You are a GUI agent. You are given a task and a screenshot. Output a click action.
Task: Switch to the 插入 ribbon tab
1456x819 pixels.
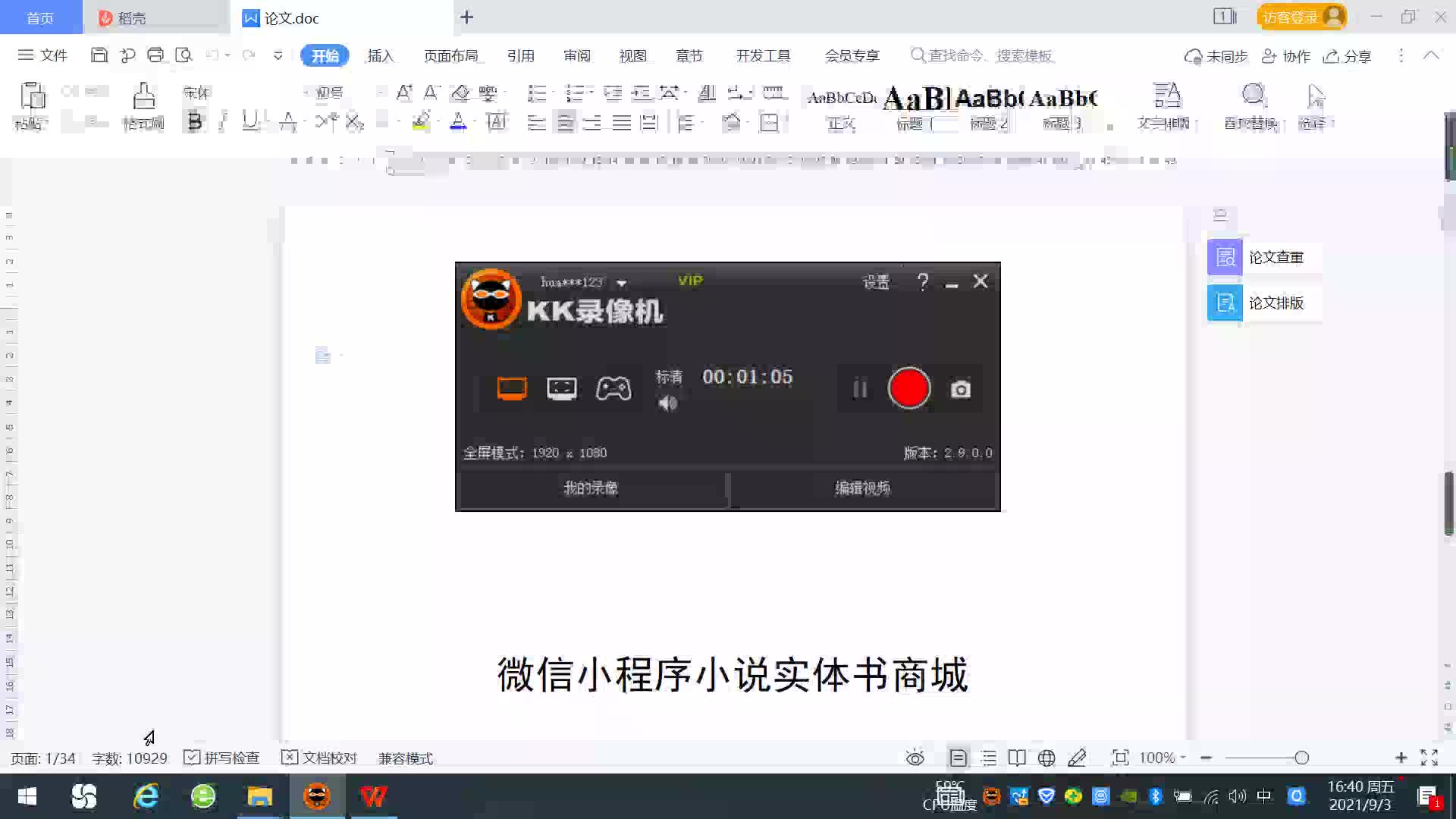380,55
